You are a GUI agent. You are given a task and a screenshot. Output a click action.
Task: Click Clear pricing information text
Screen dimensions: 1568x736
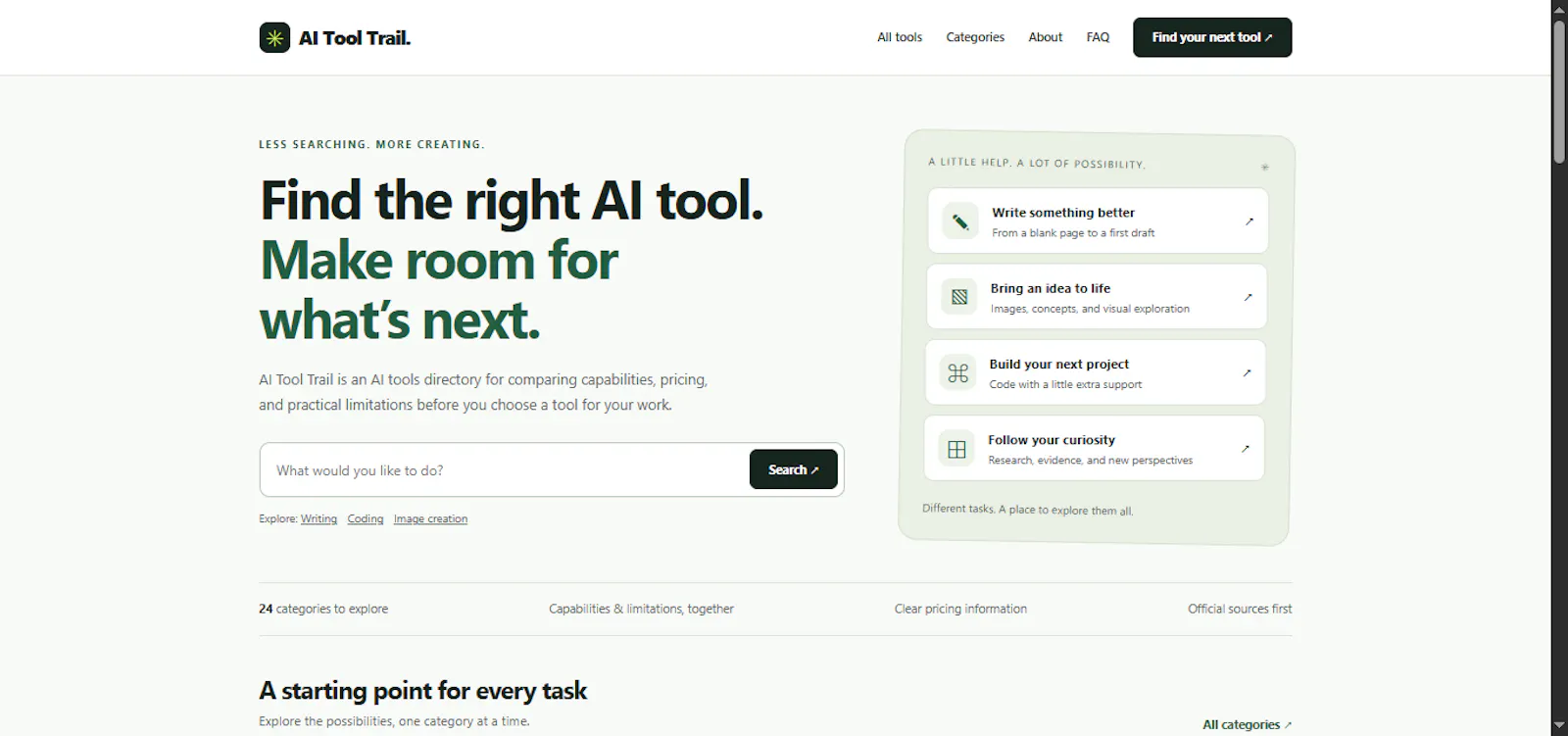[960, 609]
